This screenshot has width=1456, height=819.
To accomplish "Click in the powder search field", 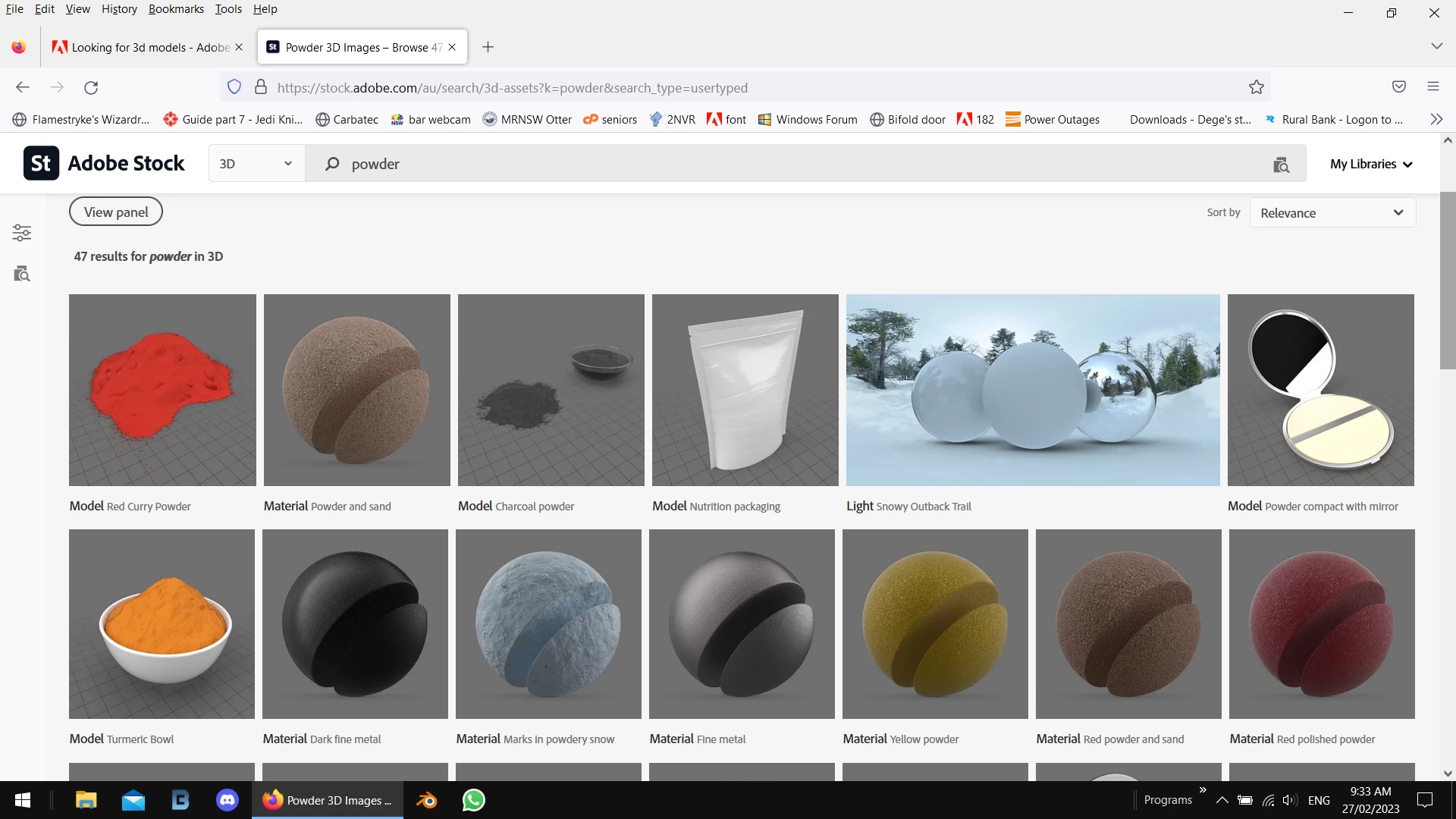I will pyautogui.click(x=758, y=164).
